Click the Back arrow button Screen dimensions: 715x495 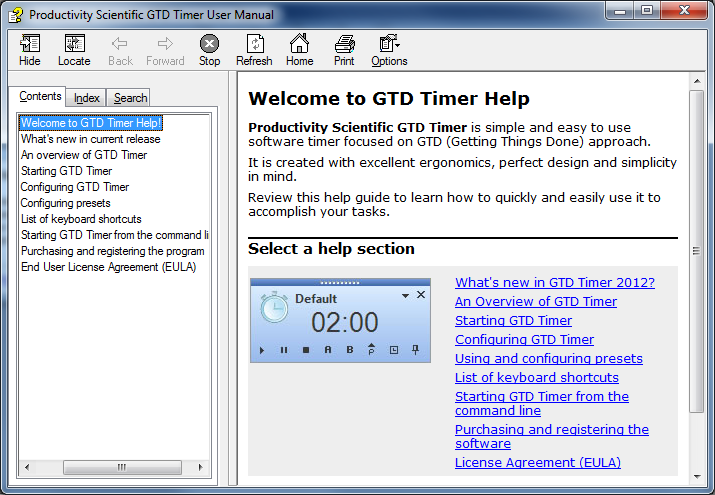coord(120,50)
